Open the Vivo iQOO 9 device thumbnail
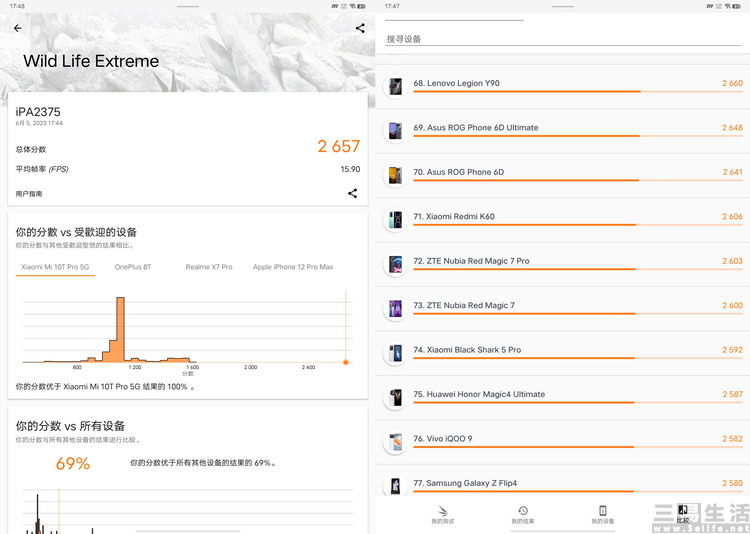The height and width of the screenshot is (534, 750). 396,442
